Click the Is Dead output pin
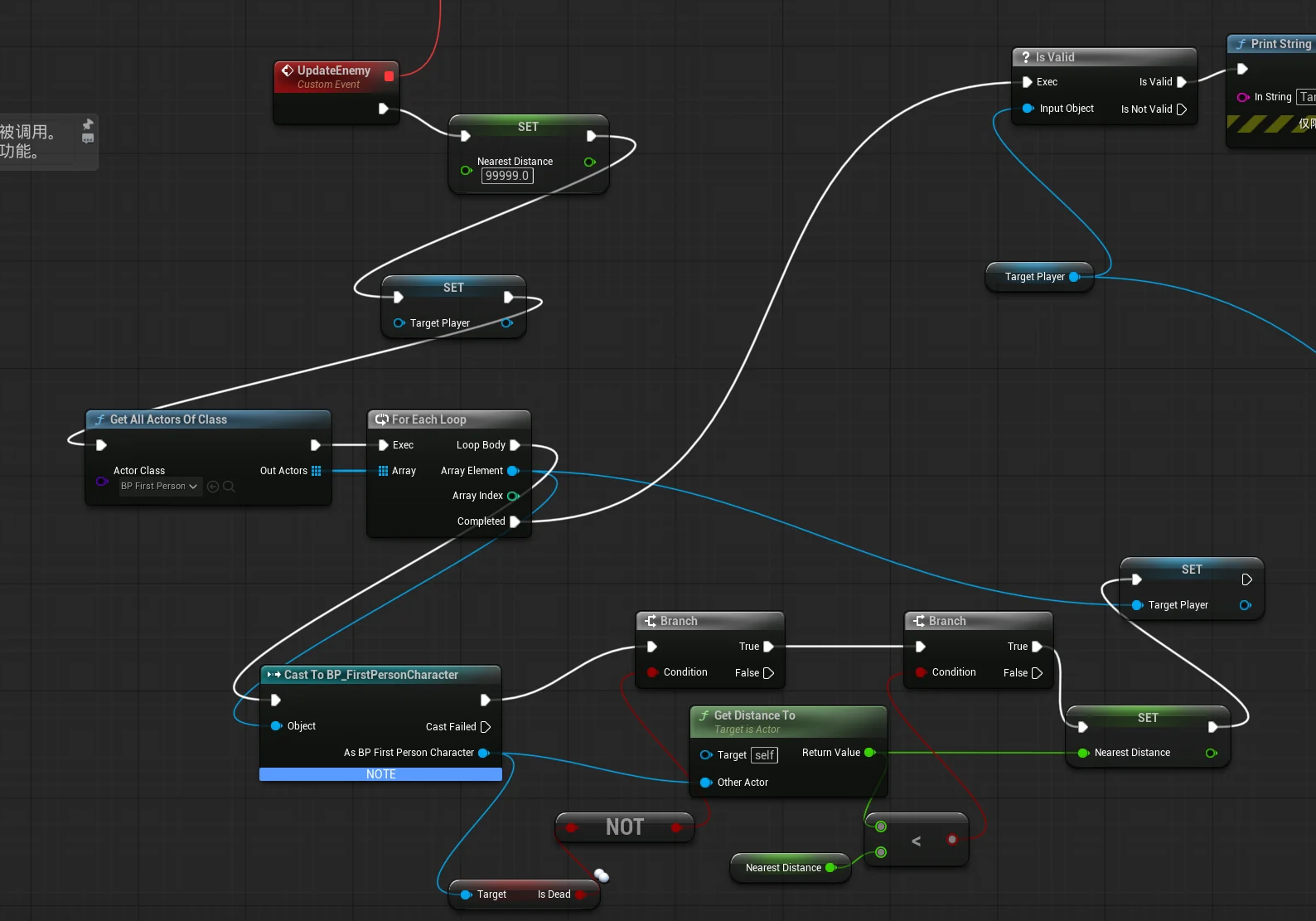The height and width of the screenshot is (921, 1316). 581,894
